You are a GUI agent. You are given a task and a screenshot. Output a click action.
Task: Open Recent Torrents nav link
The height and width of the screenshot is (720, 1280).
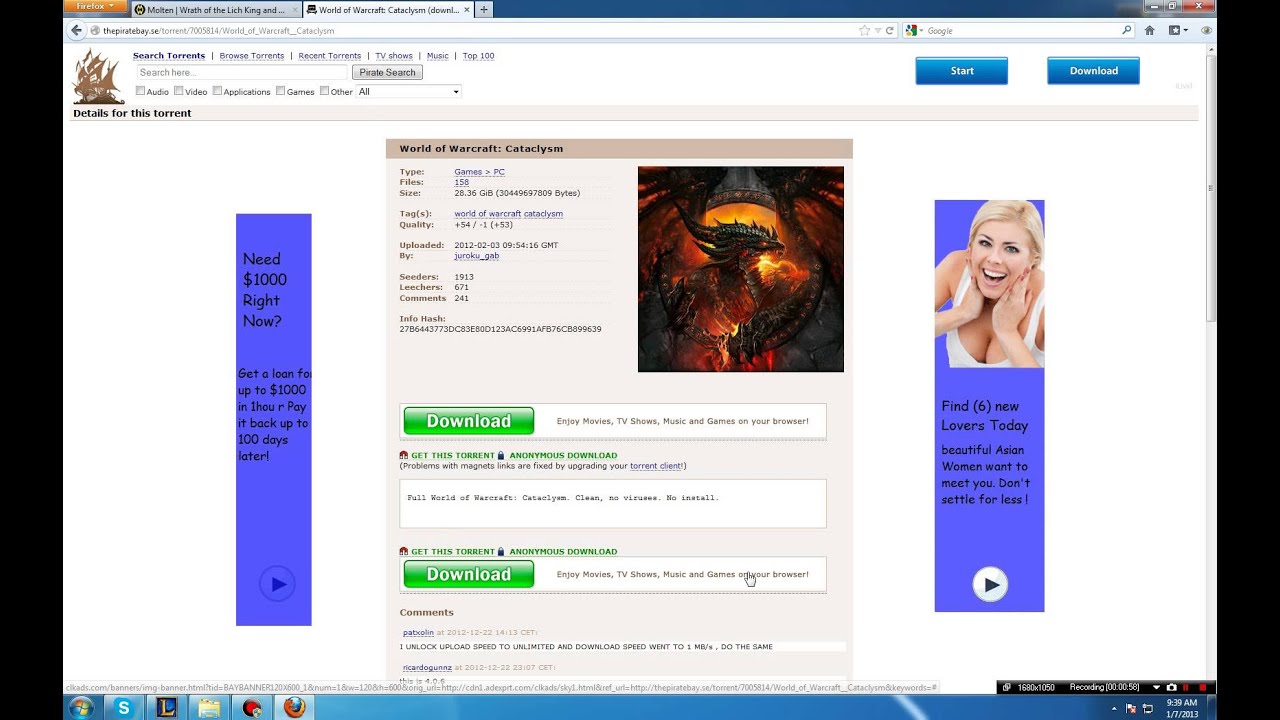point(330,56)
